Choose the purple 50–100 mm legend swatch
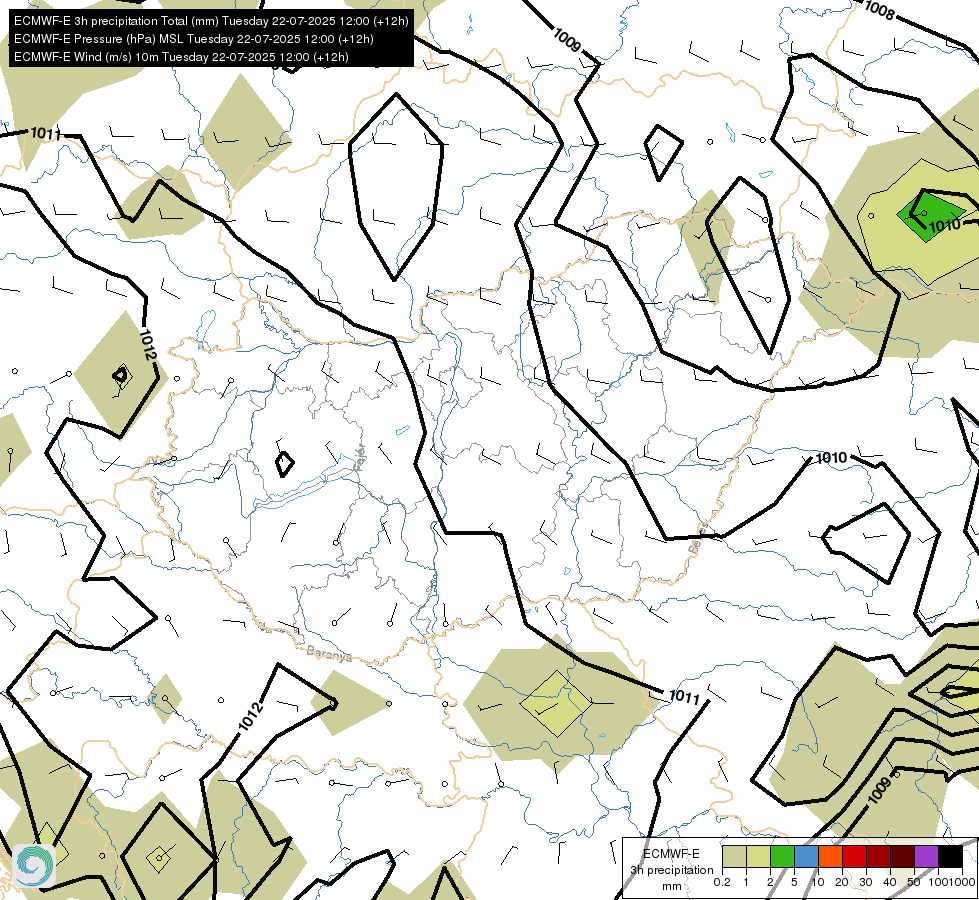Image resolution: width=979 pixels, height=900 pixels. [x=927, y=856]
